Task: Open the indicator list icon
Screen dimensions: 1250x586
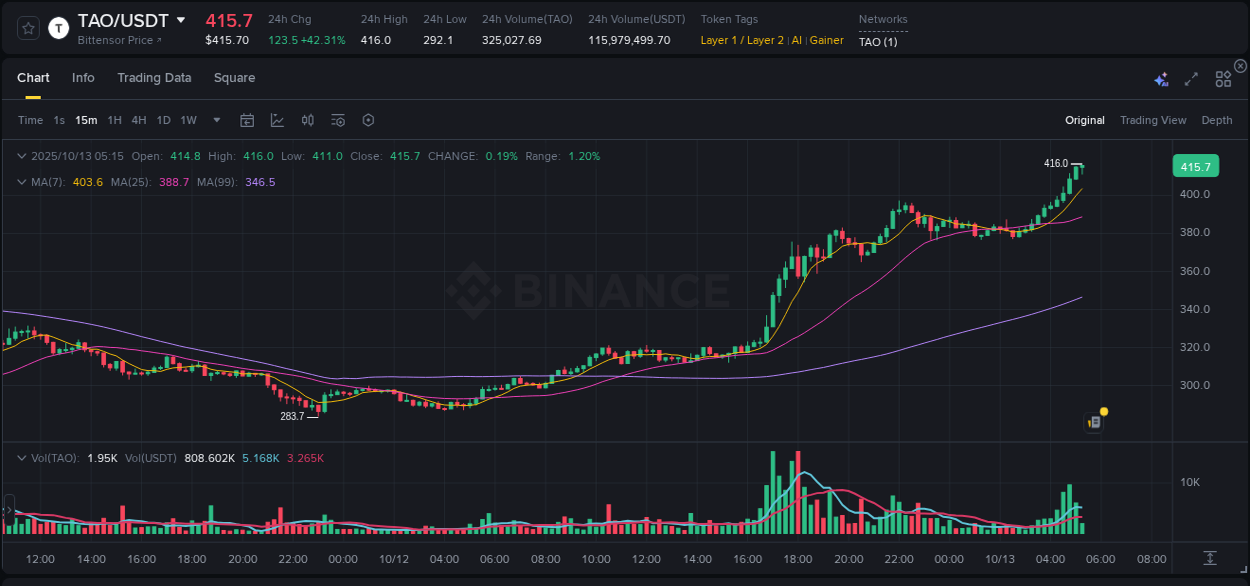Action: (x=338, y=120)
